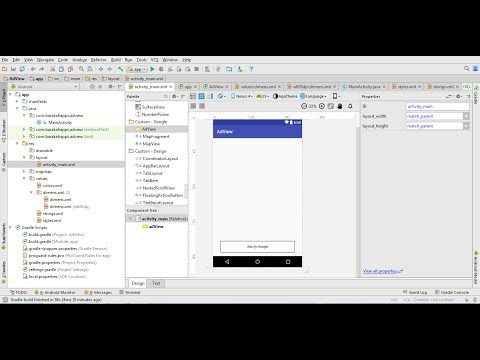
Task: Open the Language dropdown in designer
Action: coord(313,96)
